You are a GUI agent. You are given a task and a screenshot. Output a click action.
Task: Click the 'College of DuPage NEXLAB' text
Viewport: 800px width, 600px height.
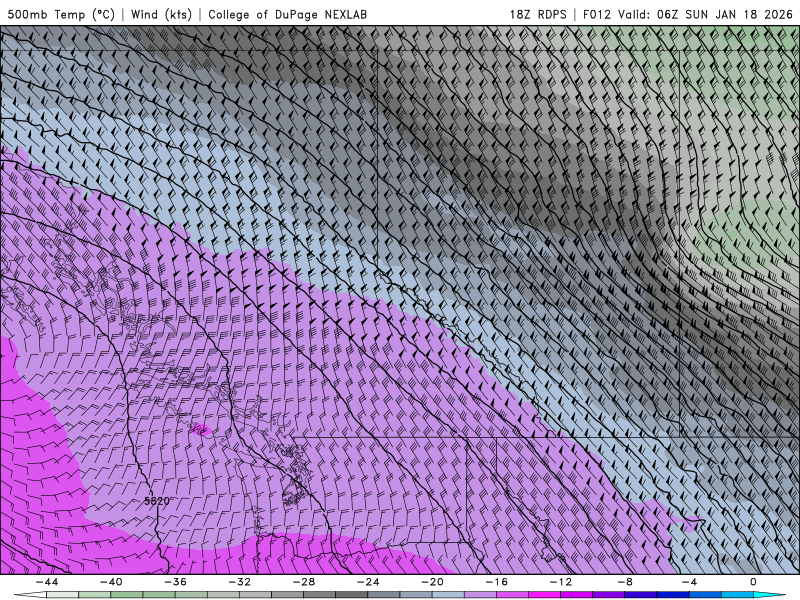coord(287,14)
